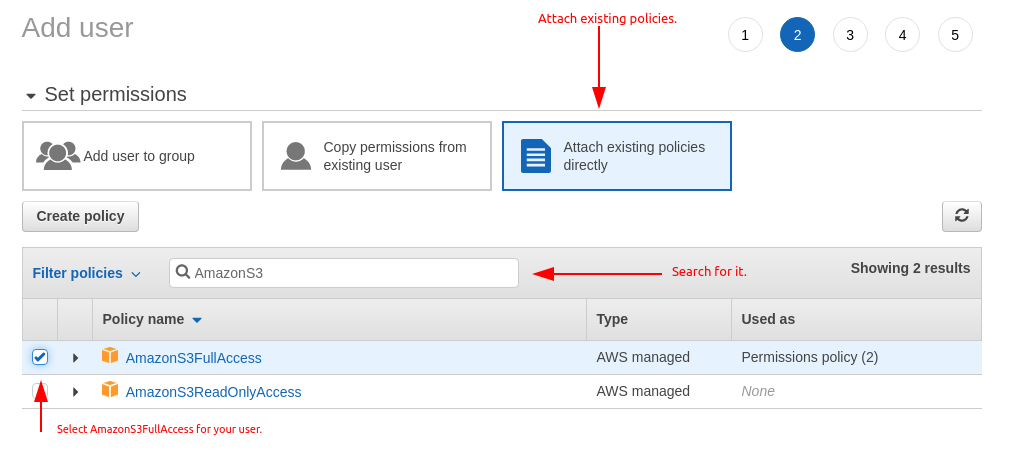The image size is (1015, 465).
Task: Click the search magnifier icon
Action: [x=183, y=272]
